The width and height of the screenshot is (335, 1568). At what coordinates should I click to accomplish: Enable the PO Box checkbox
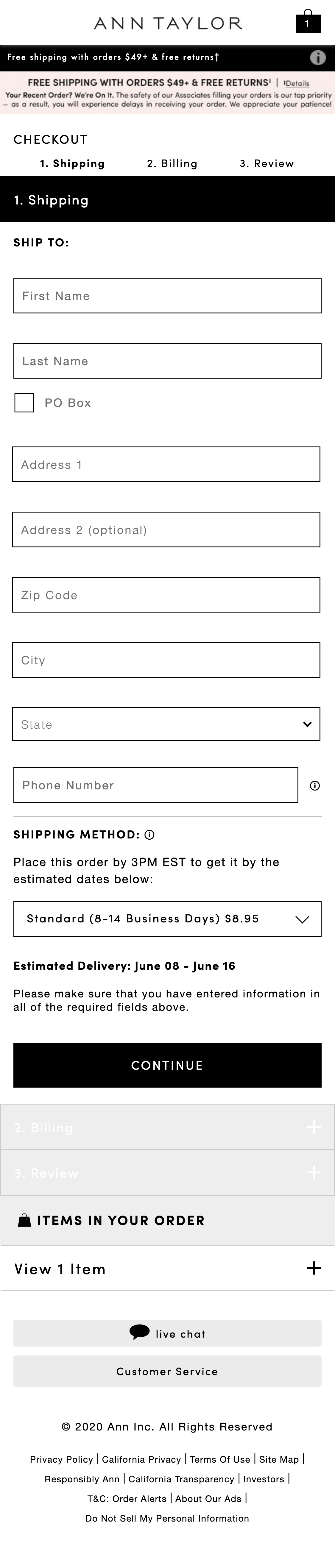pyautogui.click(x=24, y=402)
